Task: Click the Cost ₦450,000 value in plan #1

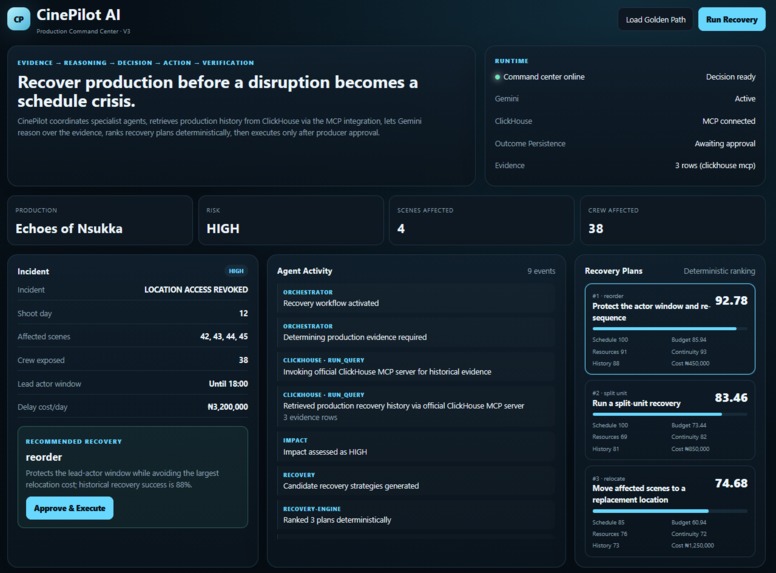Action: [x=690, y=364]
